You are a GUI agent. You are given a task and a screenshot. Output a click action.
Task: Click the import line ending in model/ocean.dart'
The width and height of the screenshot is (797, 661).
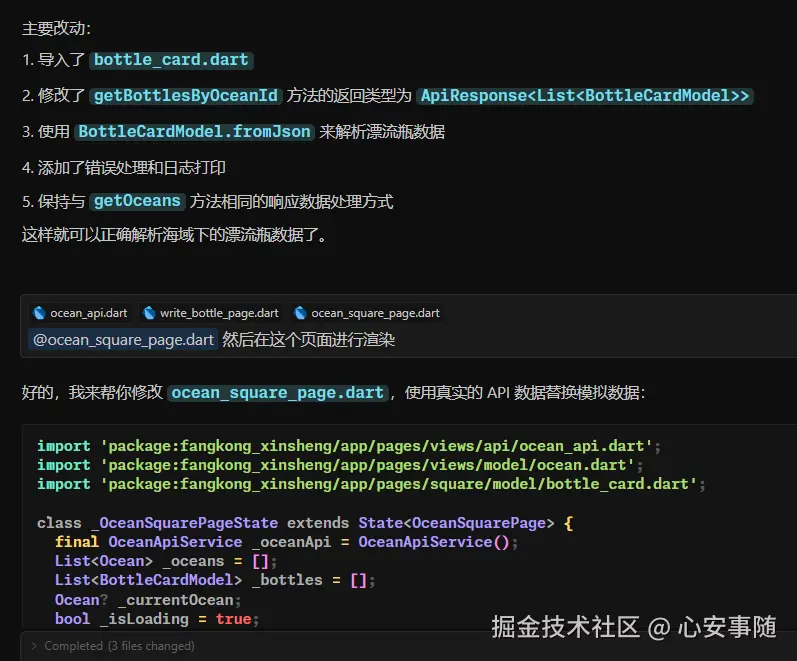coord(340,465)
